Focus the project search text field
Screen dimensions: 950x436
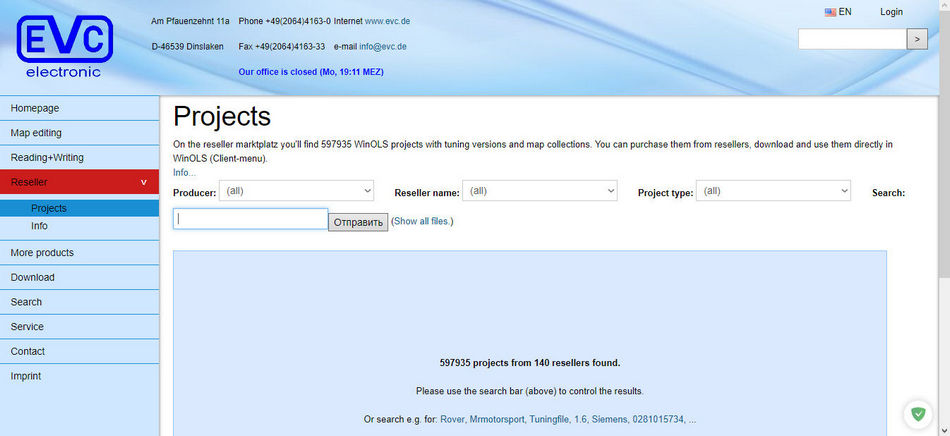(x=251, y=219)
